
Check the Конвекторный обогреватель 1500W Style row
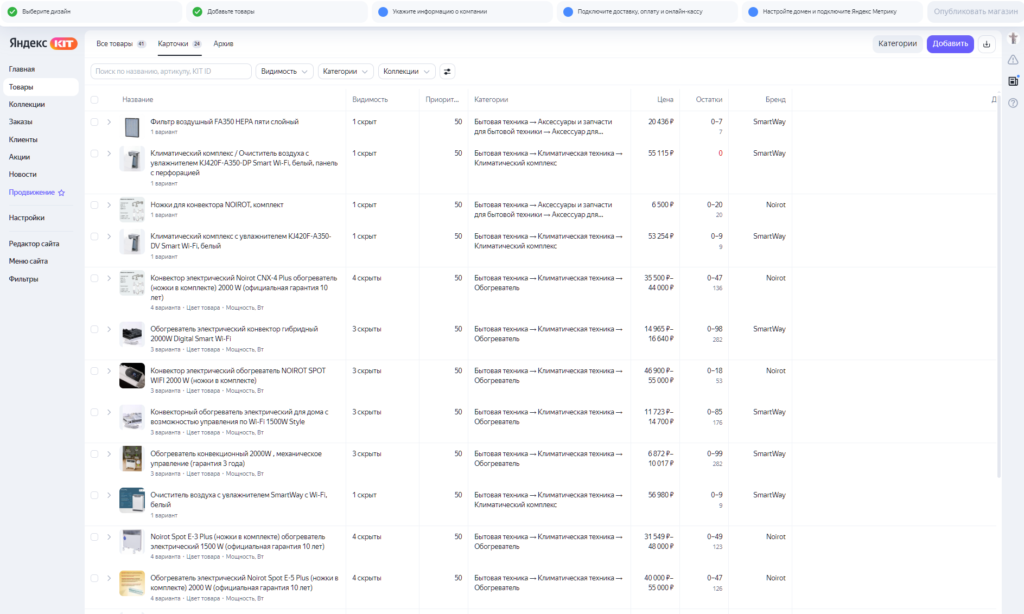click(95, 412)
